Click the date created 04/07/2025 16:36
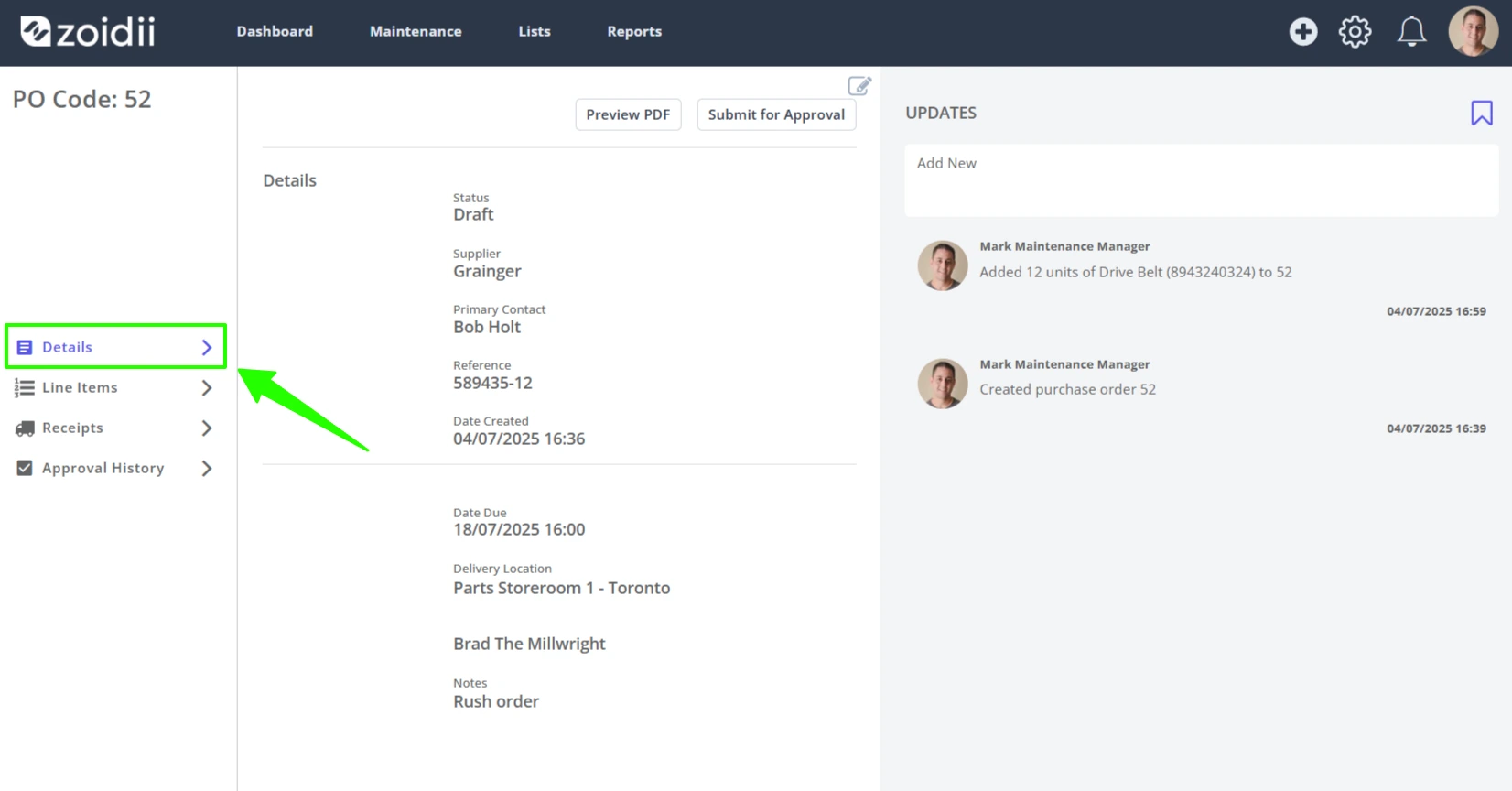 [519, 439]
